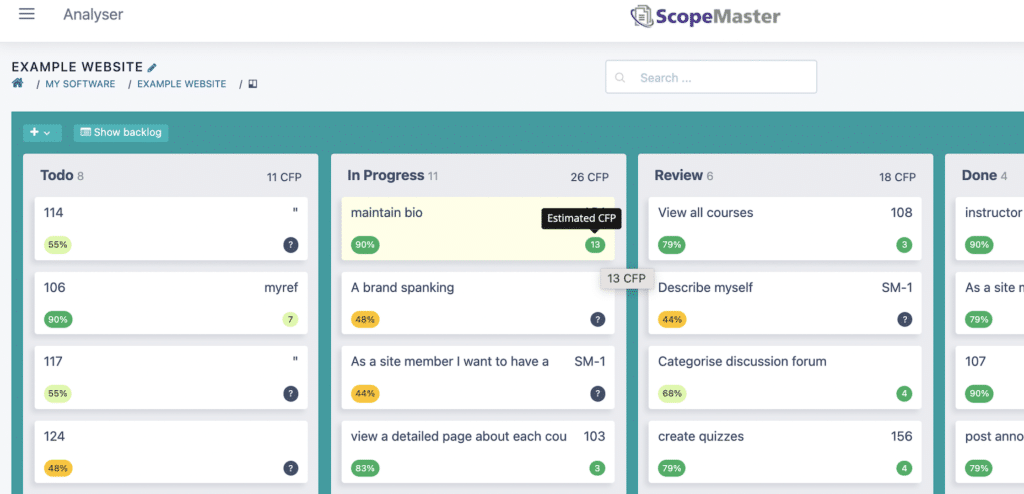This screenshot has height=494, width=1024.
Task: Open the As a site member I want card
Action: (477, 378)
